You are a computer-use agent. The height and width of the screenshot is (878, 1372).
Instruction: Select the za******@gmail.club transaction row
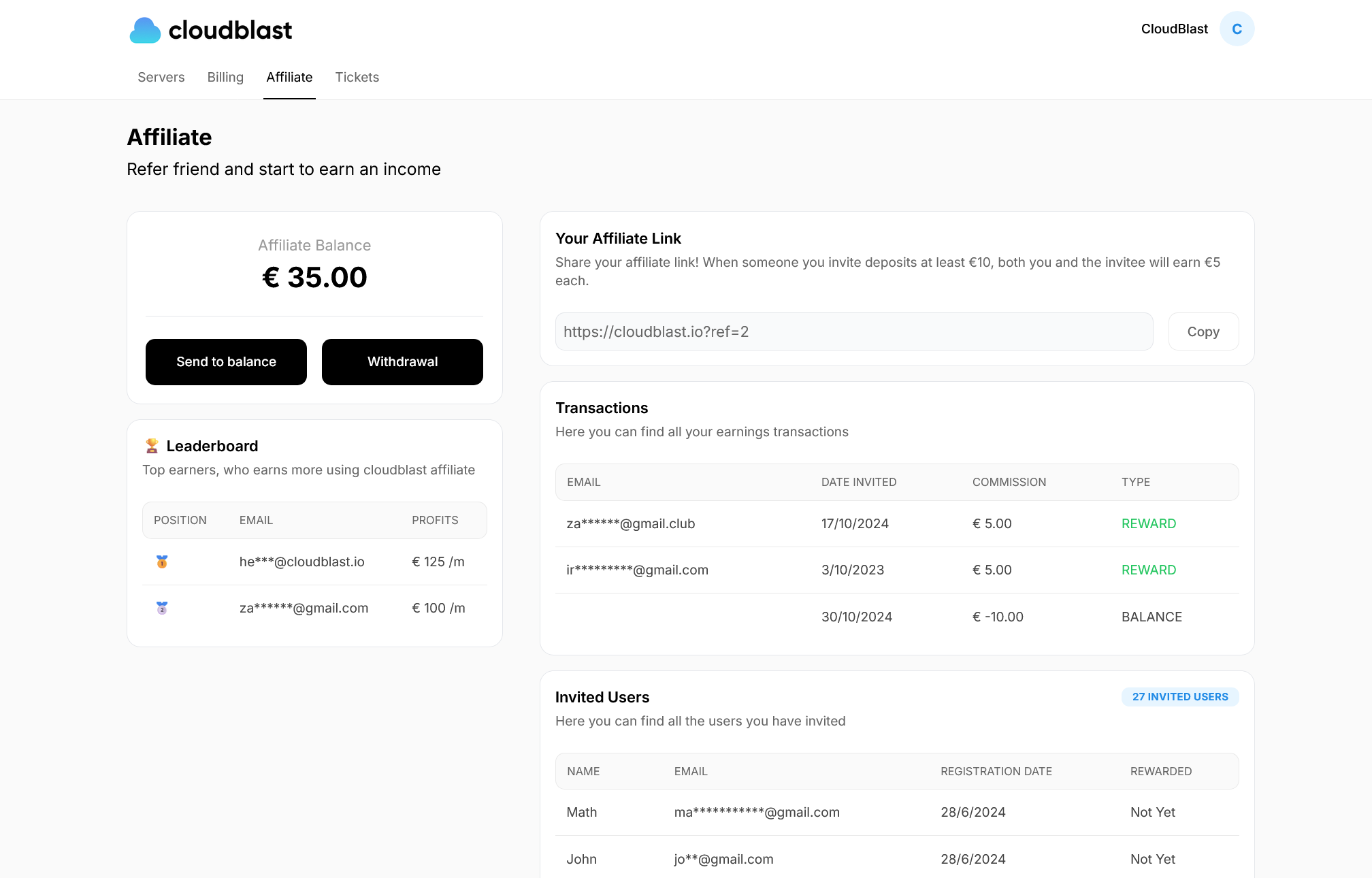pyautogui.click(x=896, y=524)
